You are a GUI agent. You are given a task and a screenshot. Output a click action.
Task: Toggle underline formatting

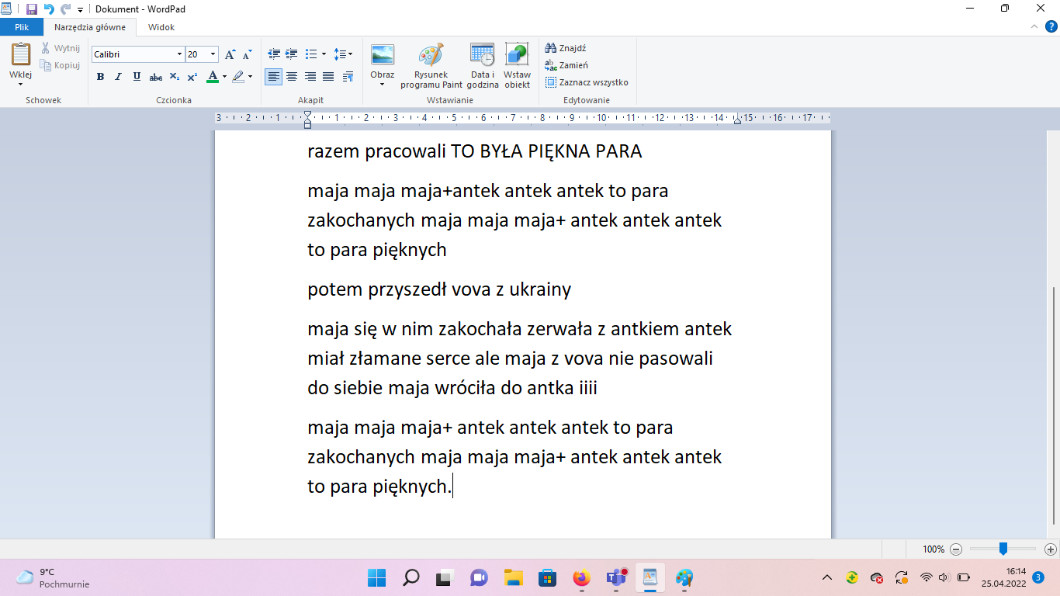136,77
